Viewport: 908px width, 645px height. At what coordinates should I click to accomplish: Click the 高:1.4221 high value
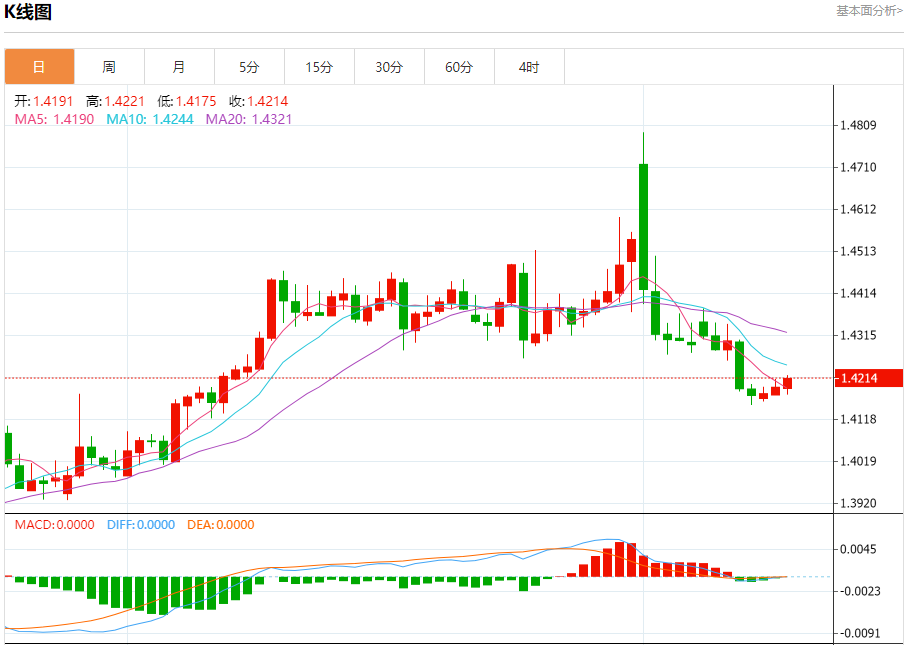pos(115,101)
